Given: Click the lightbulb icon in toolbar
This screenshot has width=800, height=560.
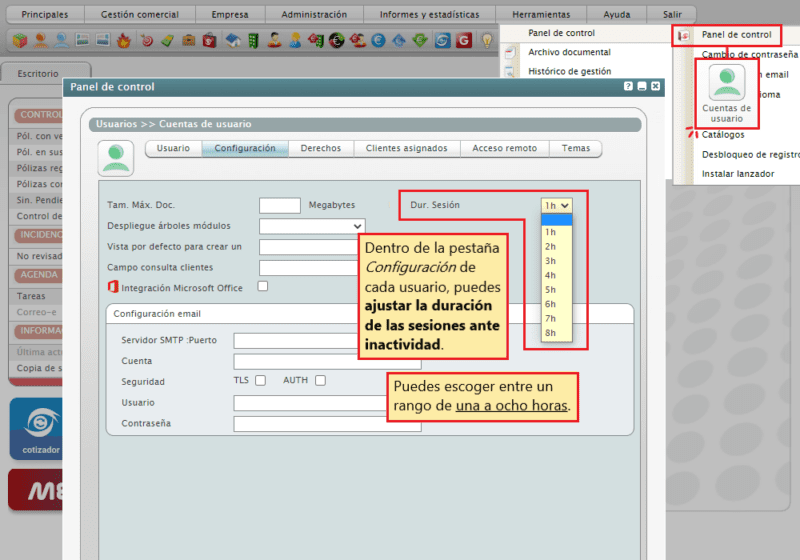Looking at the screenshot, I should coord(487,41).
